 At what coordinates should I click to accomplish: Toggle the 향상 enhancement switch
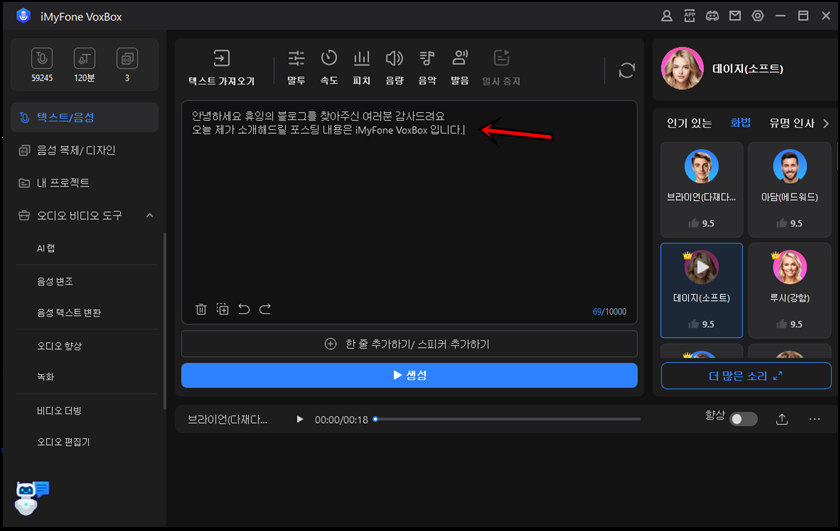(x=744, y=419)
